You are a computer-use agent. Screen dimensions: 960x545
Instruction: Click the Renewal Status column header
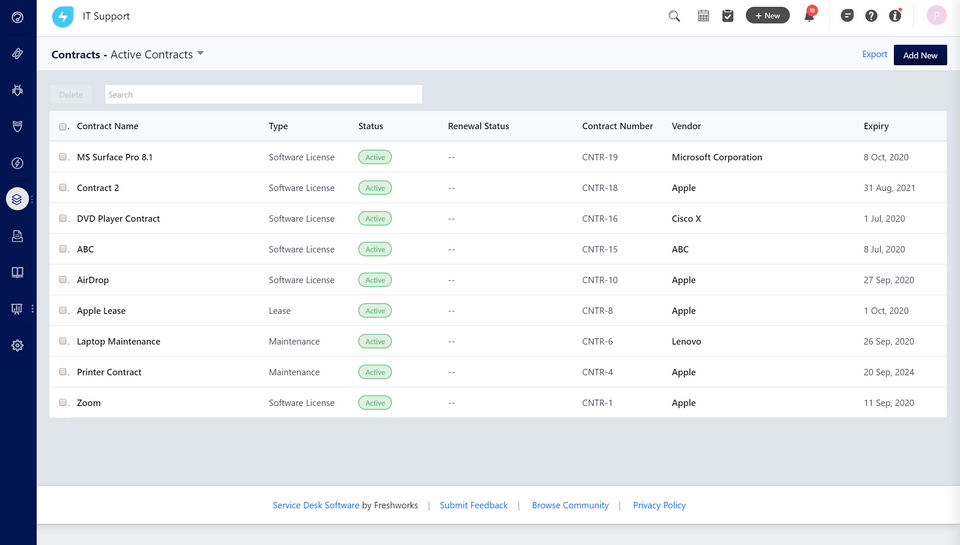click(478, 126)
